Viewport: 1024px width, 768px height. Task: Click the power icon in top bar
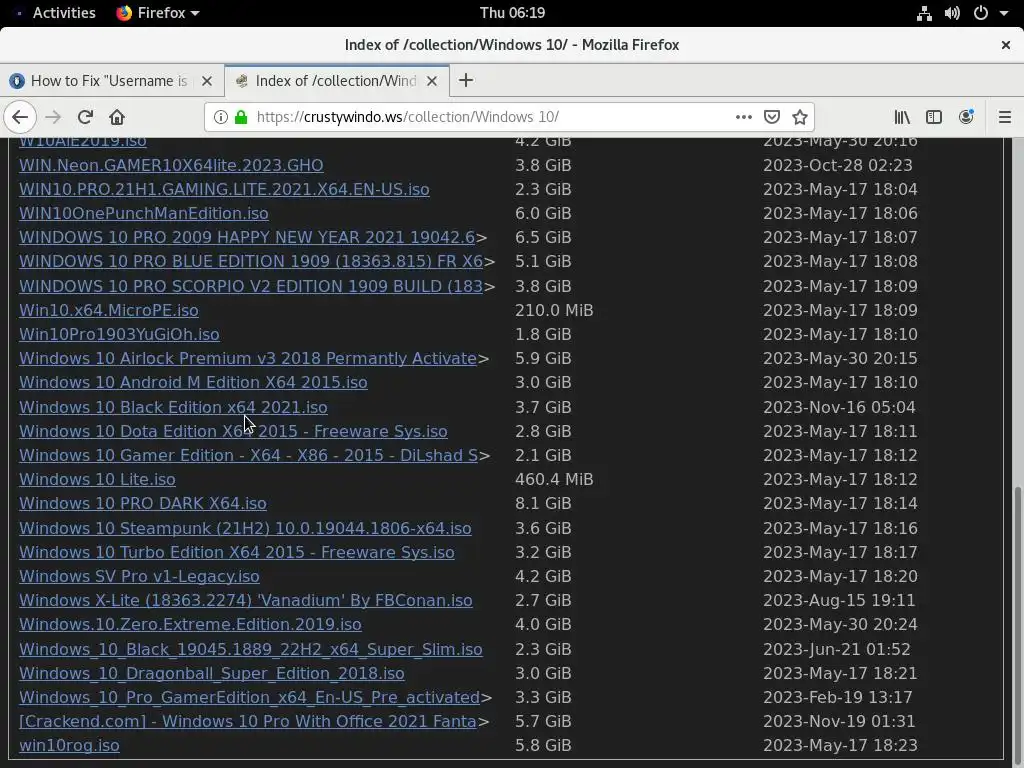coord(981,13)
